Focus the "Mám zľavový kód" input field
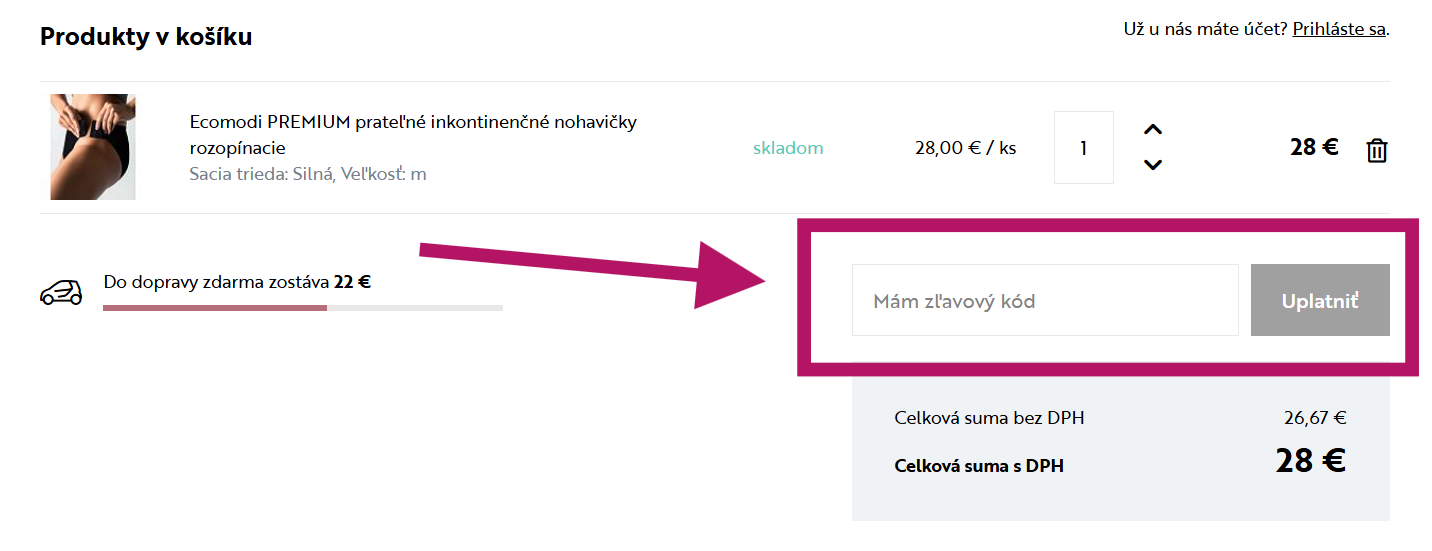 (1044, 300)
